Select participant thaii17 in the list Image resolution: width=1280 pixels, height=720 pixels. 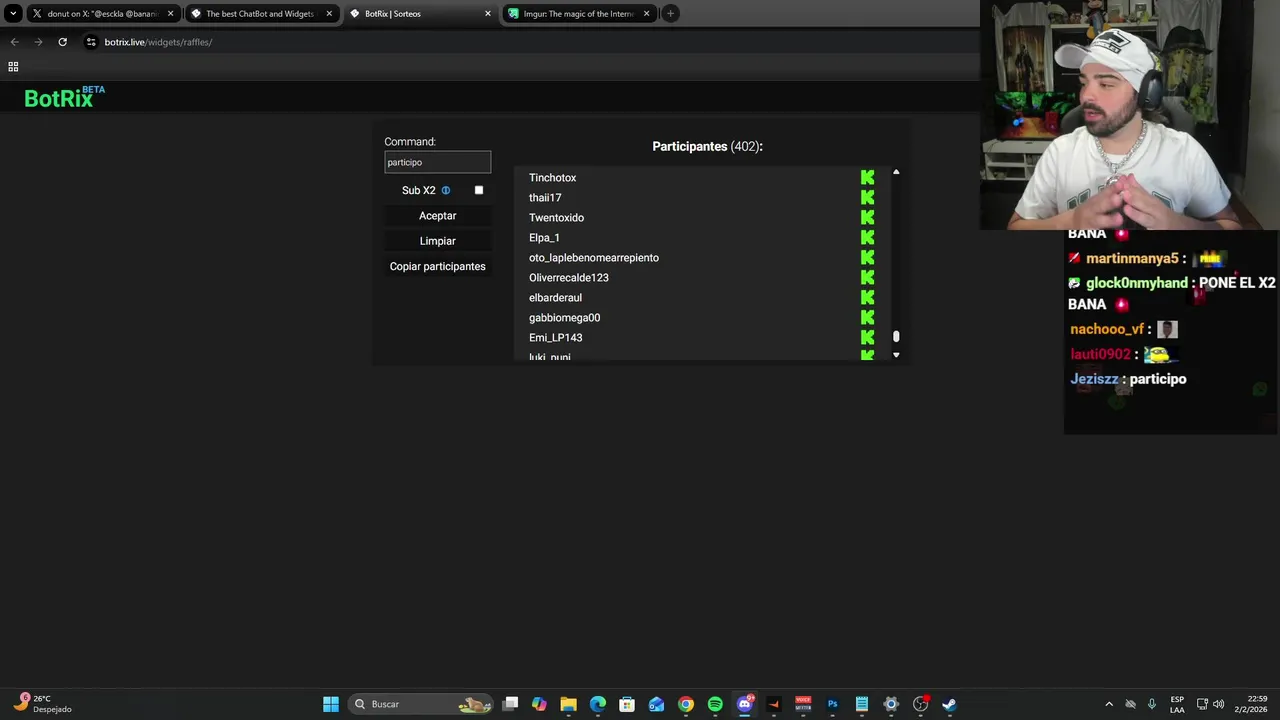click(545, 198)
